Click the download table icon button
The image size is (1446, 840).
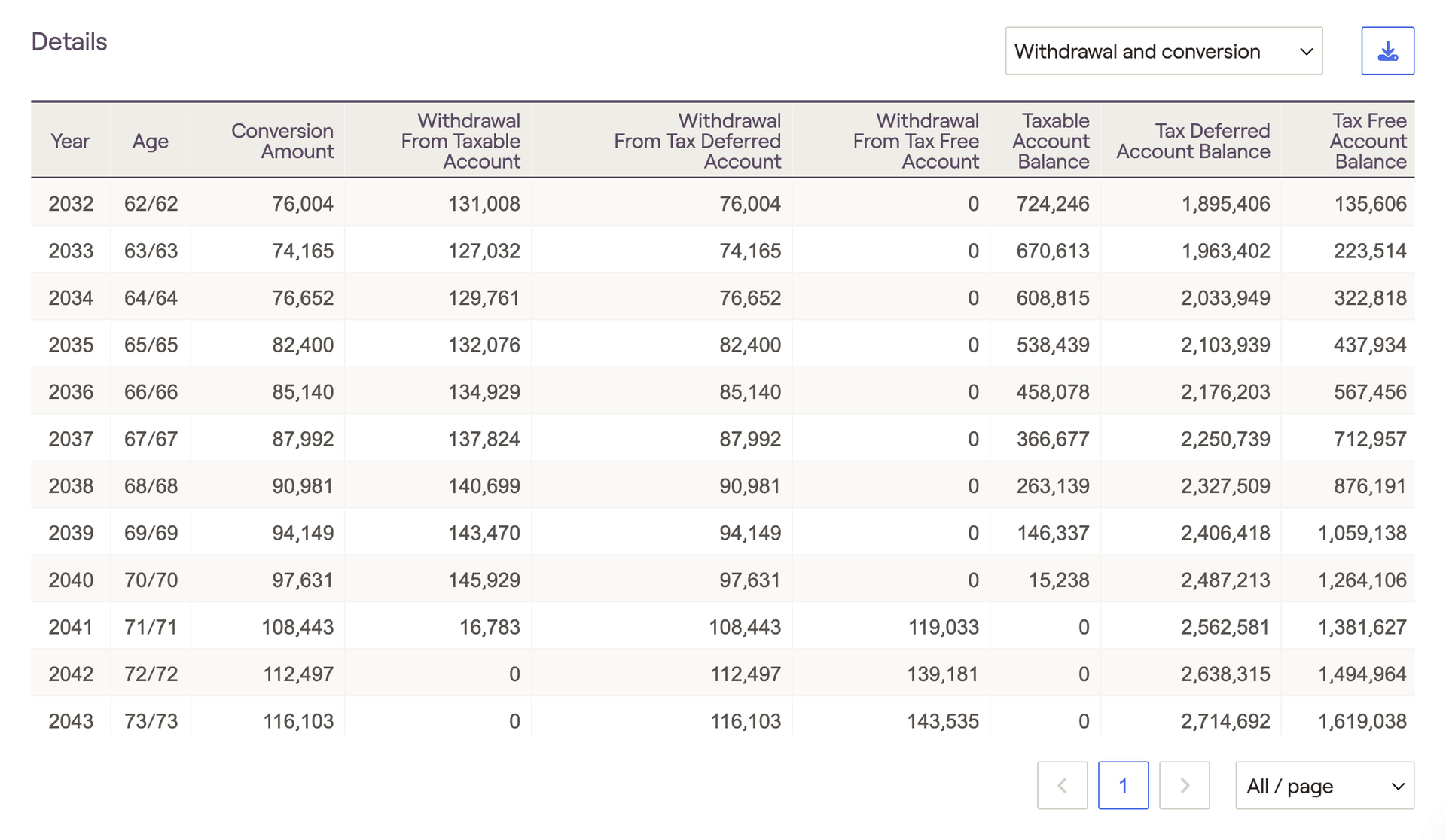pos(1387,51)
